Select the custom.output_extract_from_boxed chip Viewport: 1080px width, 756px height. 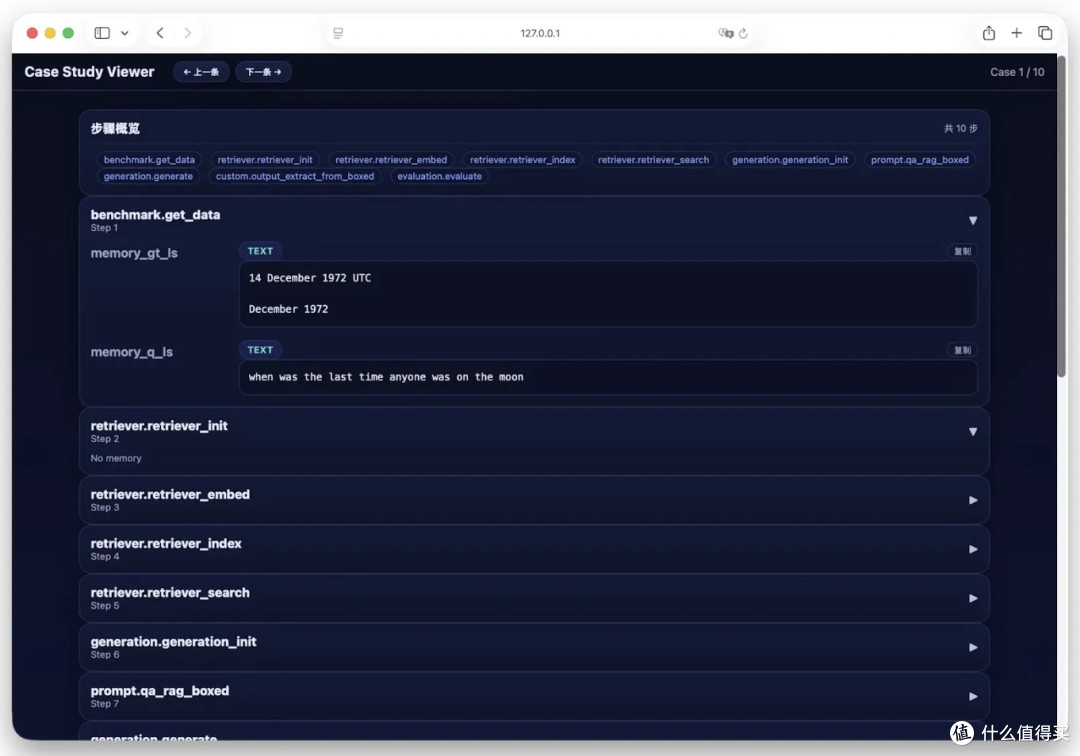[295, 176]
